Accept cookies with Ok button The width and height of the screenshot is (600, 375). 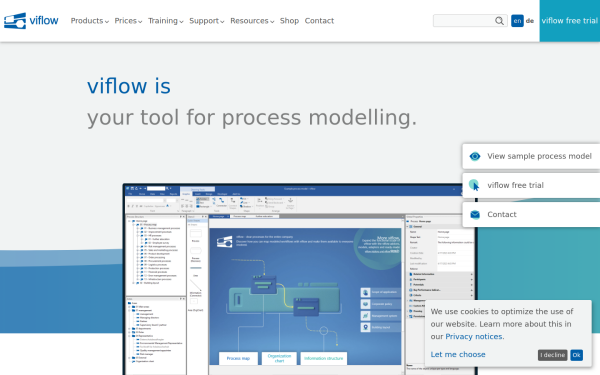pos(576,355)
